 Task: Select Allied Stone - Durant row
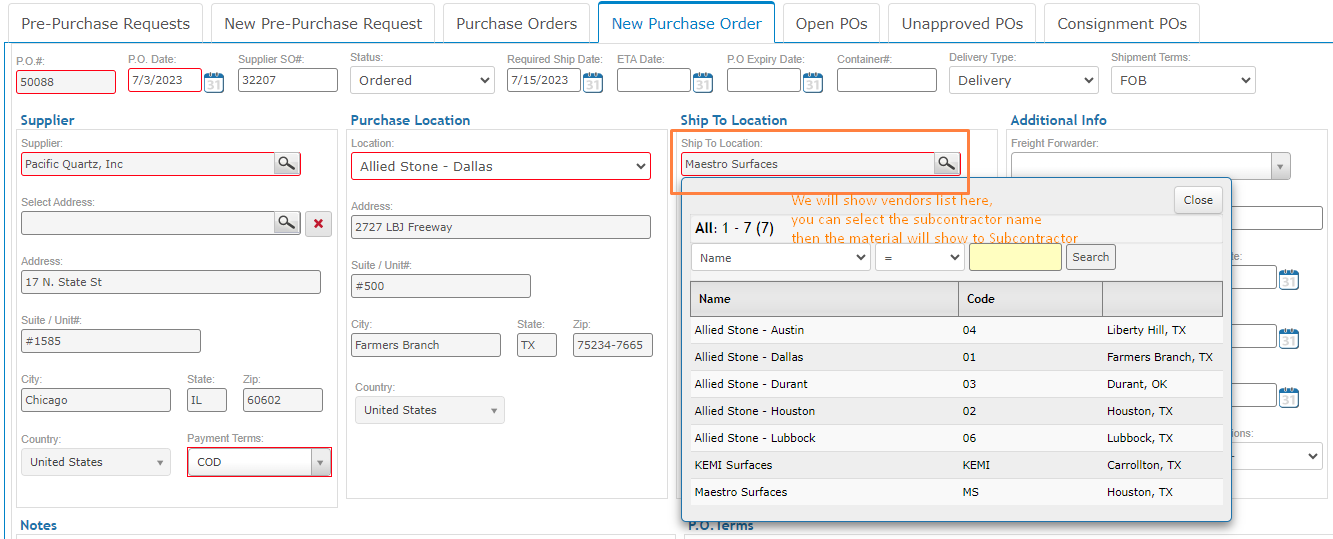(x=956, y=384)
